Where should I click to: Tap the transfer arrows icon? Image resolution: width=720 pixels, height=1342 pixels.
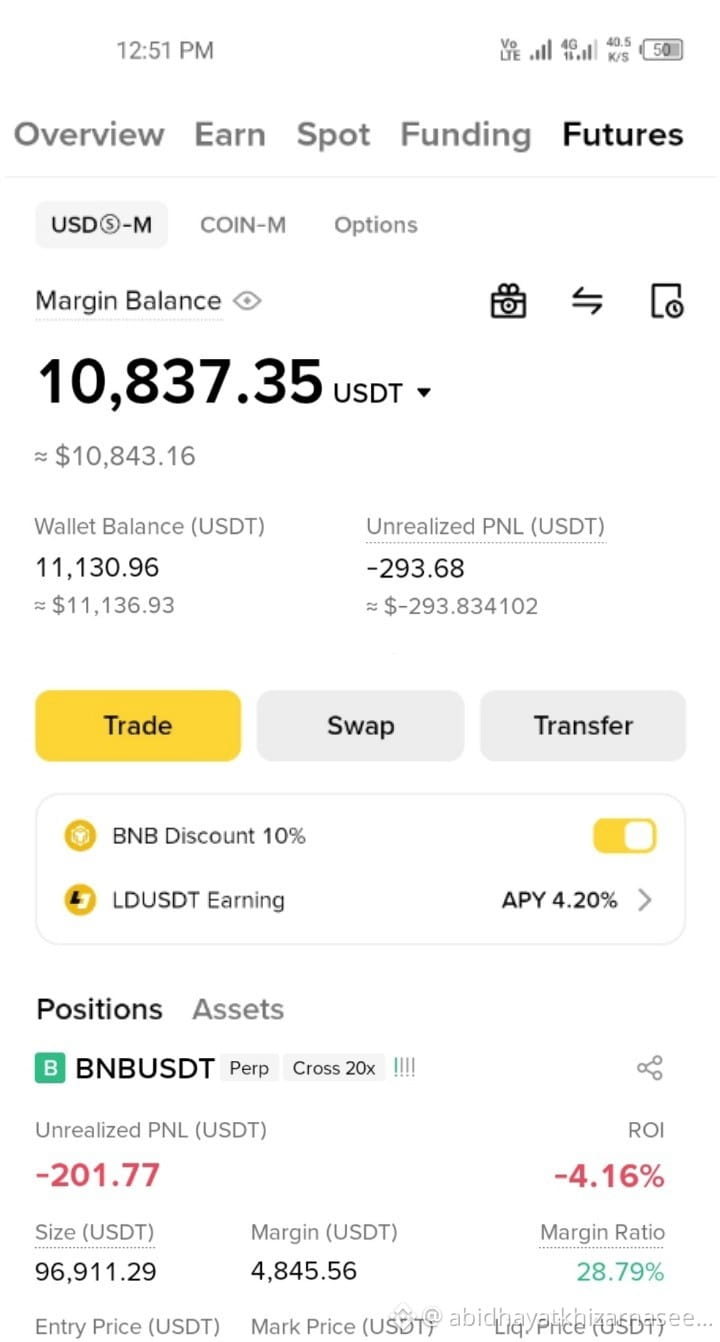tap(587, 300)
